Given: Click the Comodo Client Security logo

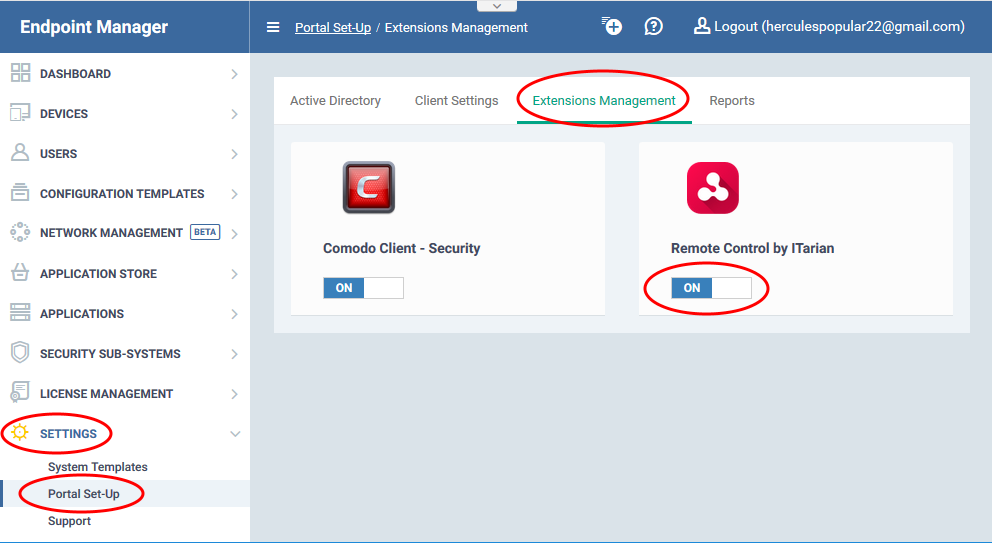Looking at the screenshot, I should pyautogui.click(x=369, y=187).
